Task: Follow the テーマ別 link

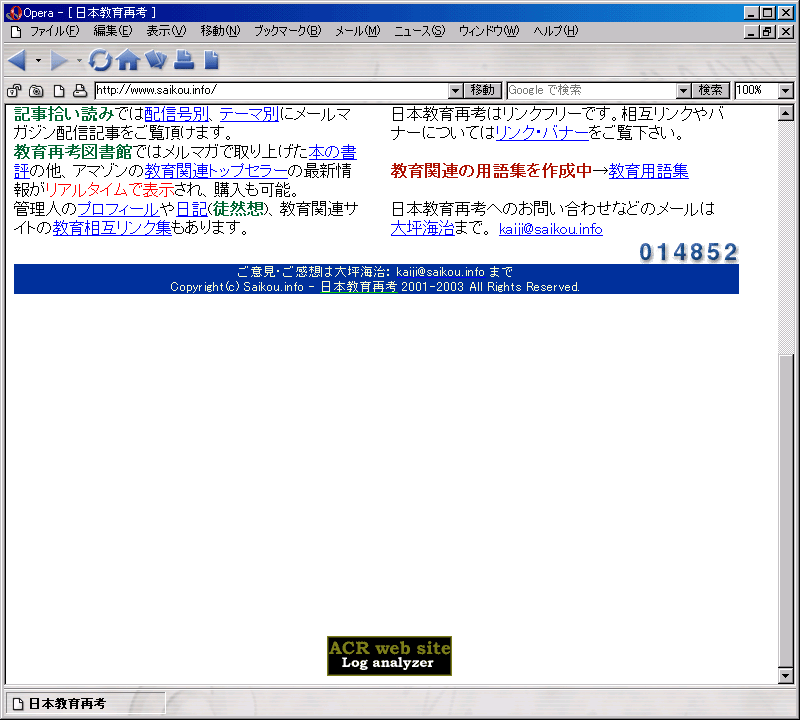Action: (249, 114)
